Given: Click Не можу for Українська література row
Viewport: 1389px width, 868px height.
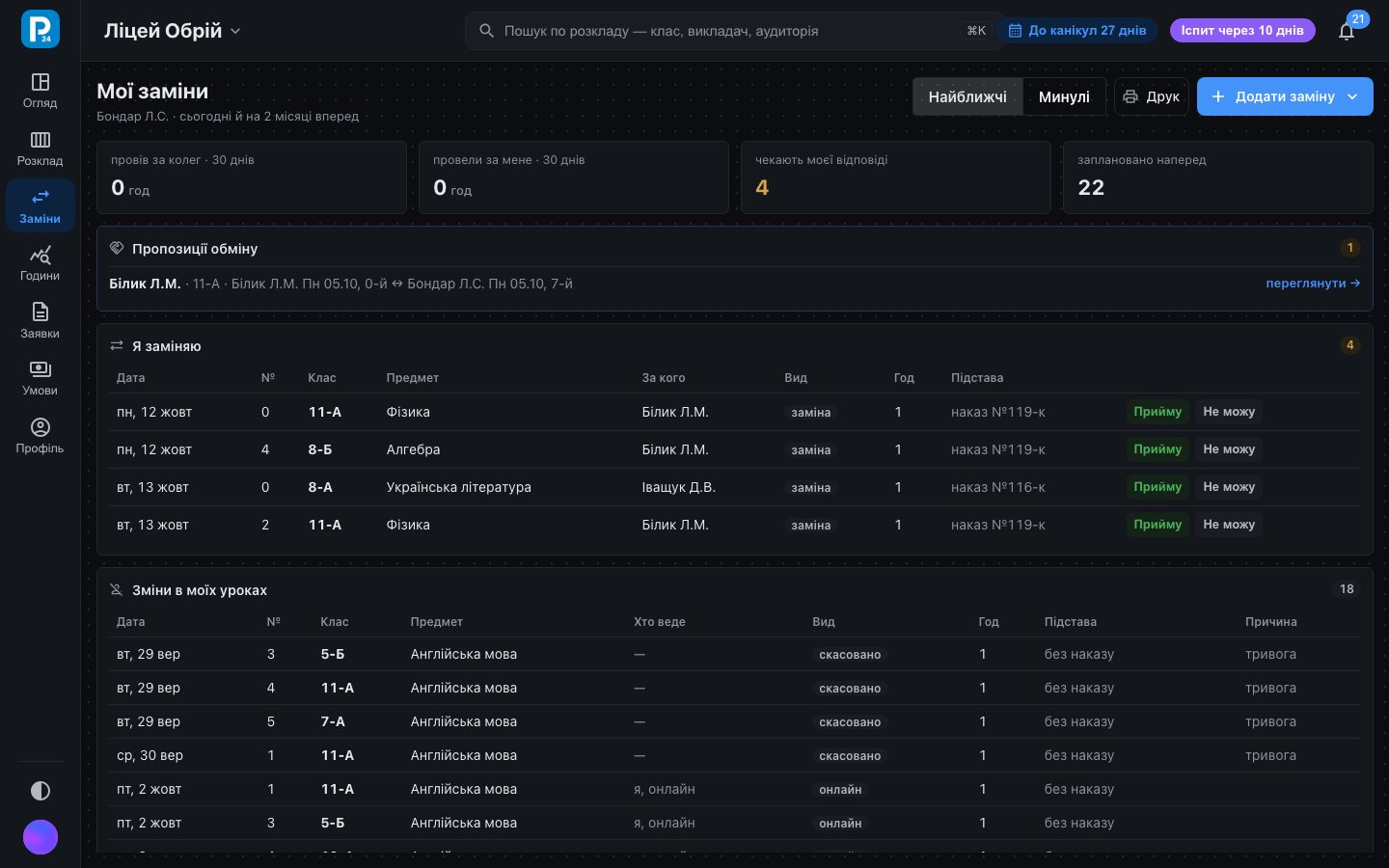Looking at the screenshot, I should 1229,487.
